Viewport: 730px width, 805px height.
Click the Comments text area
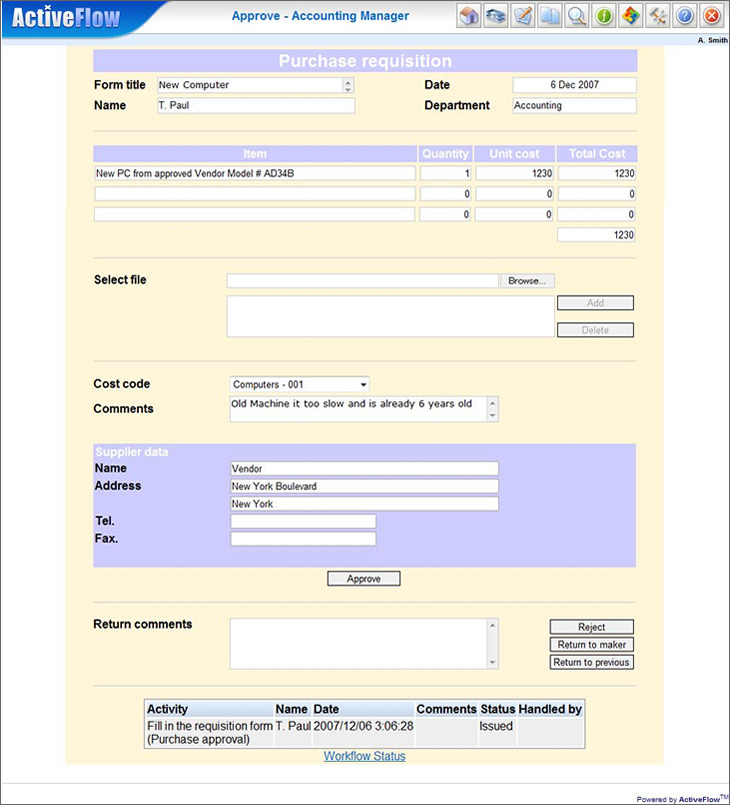tap(358, 409)
